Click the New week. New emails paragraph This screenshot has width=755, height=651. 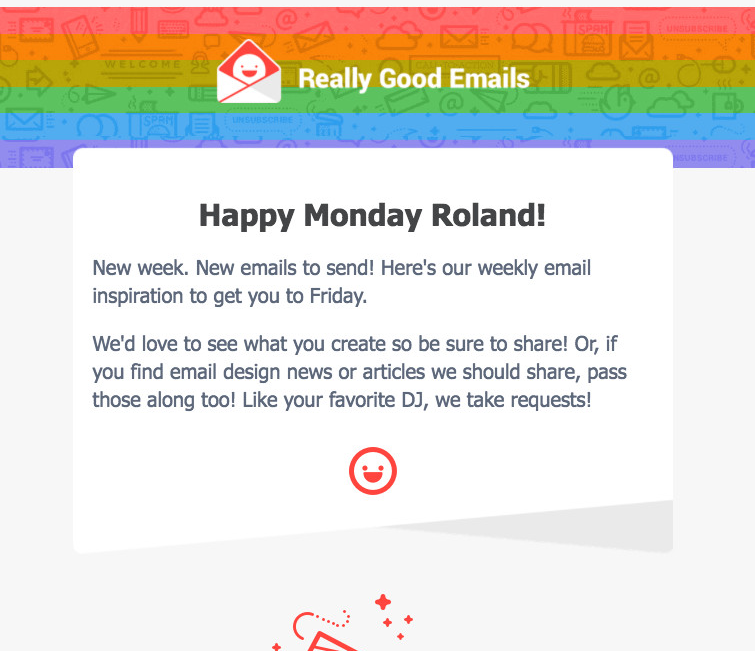coord(341,282)
